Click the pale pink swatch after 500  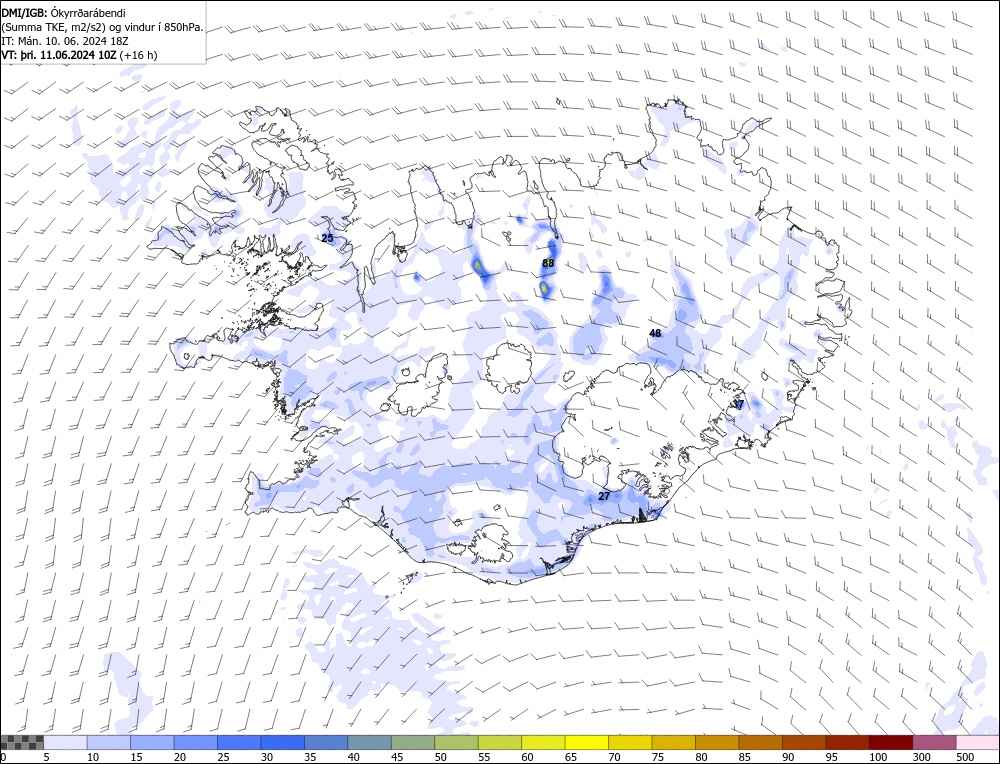point(978,742)
